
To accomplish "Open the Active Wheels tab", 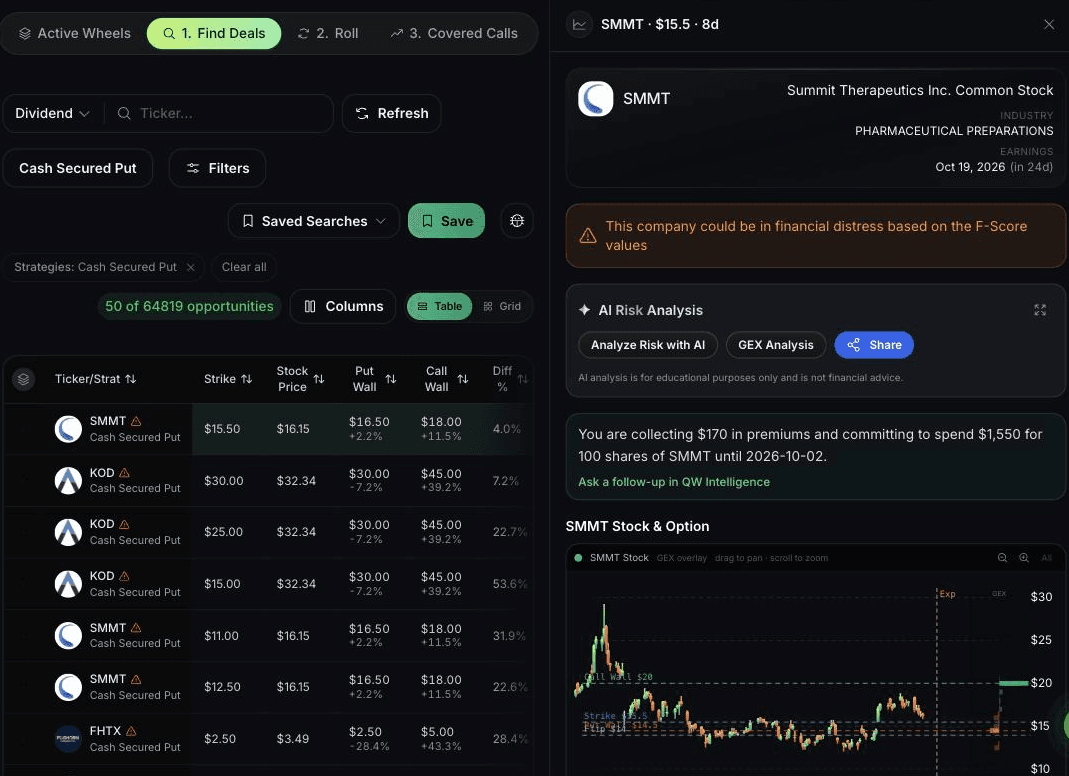I will point(74,33).
